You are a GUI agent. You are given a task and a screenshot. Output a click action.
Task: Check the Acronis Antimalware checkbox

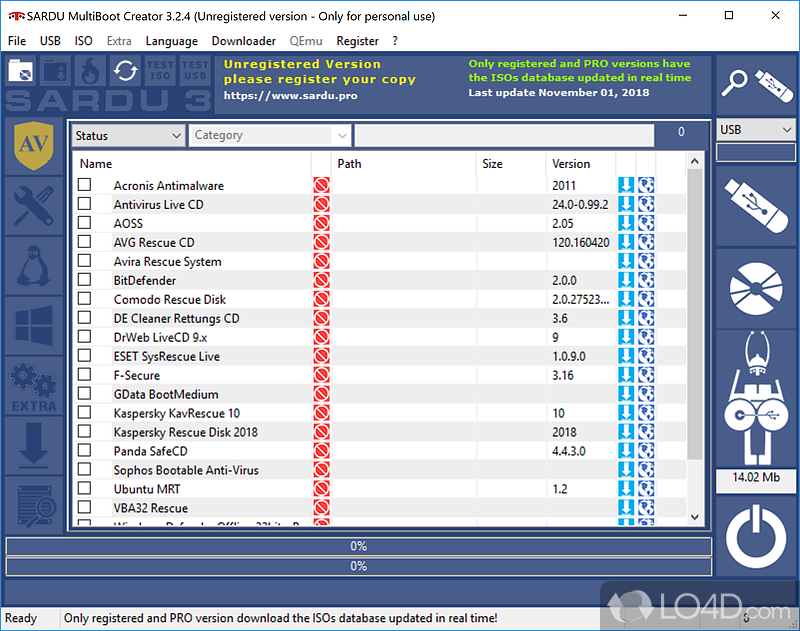(85, 185)
